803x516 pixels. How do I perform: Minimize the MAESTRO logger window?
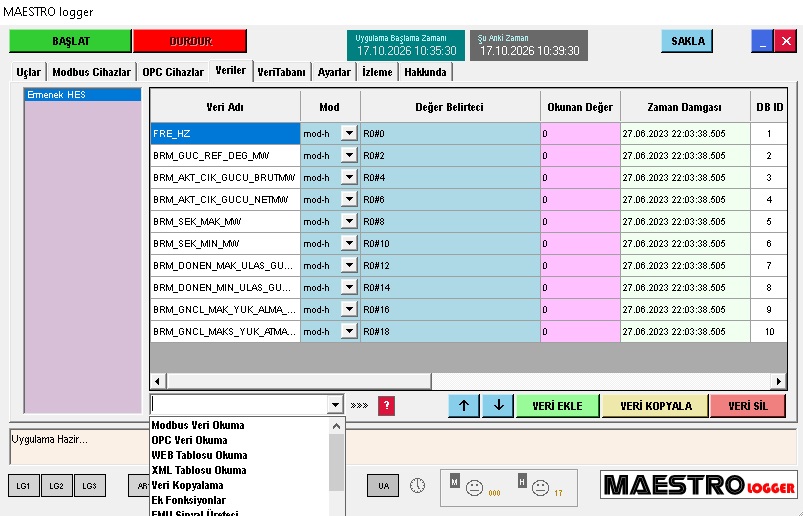[762, 41]
